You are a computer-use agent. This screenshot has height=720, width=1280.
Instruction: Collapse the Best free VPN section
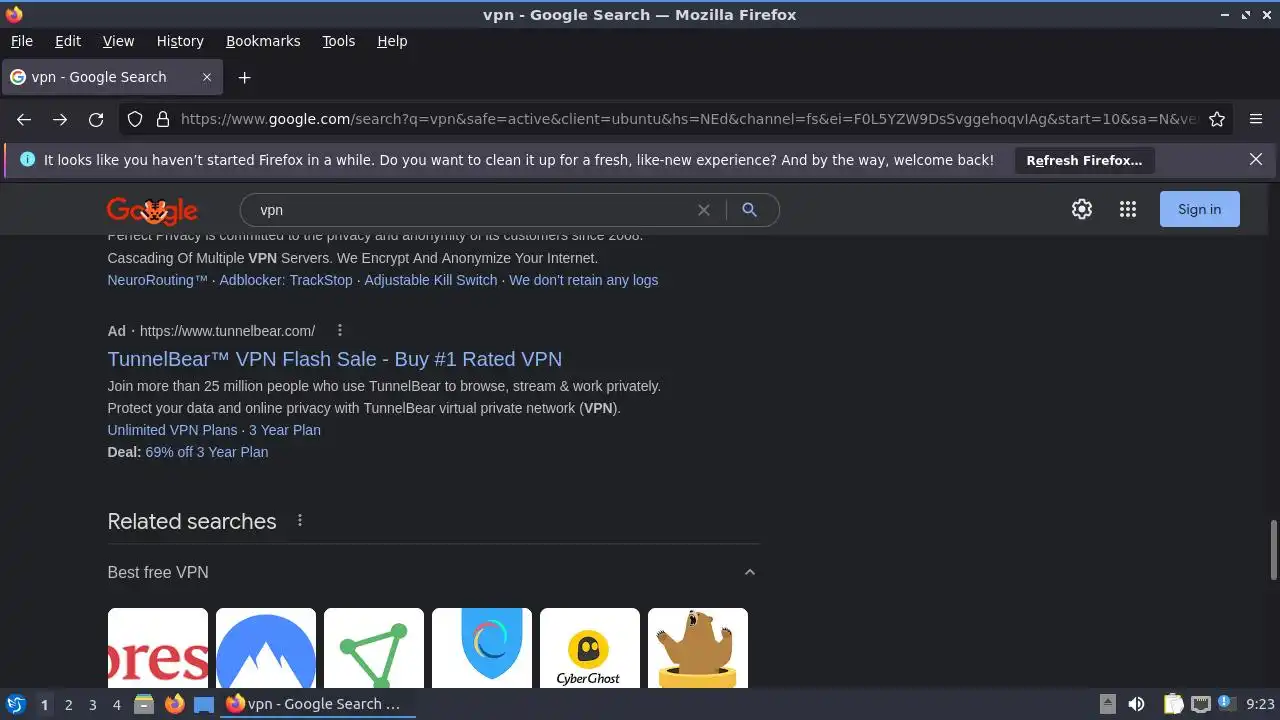click(750, 572)
